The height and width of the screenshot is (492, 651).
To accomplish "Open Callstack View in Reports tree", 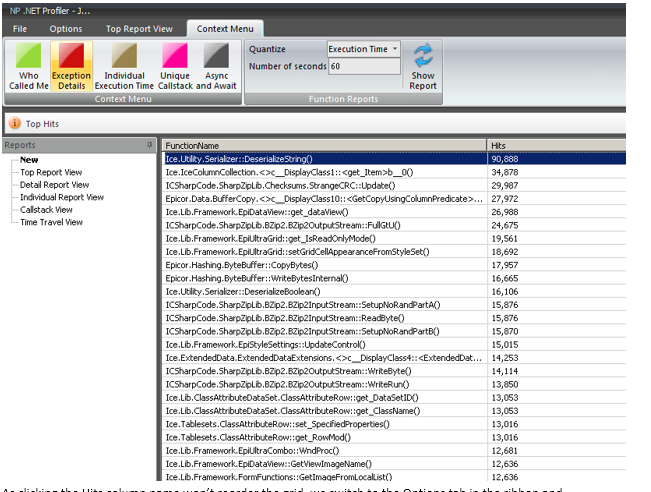I will pyautogui.click(x=46, y=210).
